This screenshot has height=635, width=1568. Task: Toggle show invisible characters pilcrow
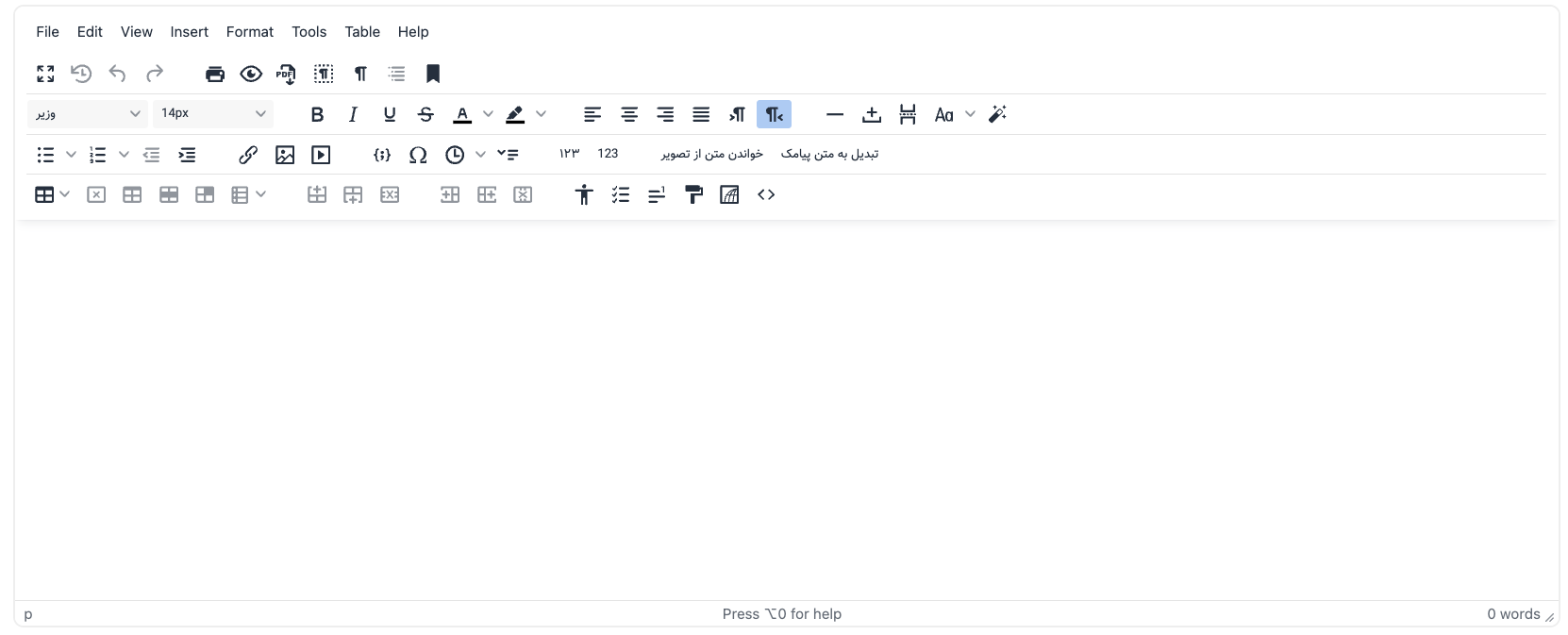[x=360, y=74]
